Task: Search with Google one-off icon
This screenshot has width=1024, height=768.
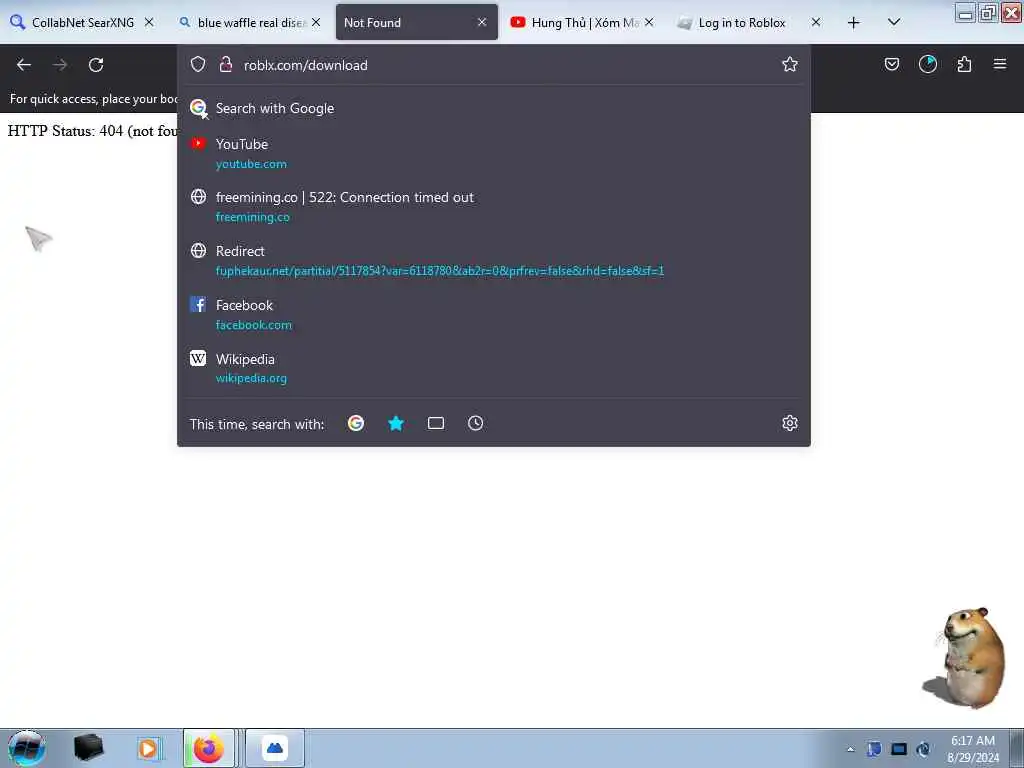Action: [x=356, y=423]
